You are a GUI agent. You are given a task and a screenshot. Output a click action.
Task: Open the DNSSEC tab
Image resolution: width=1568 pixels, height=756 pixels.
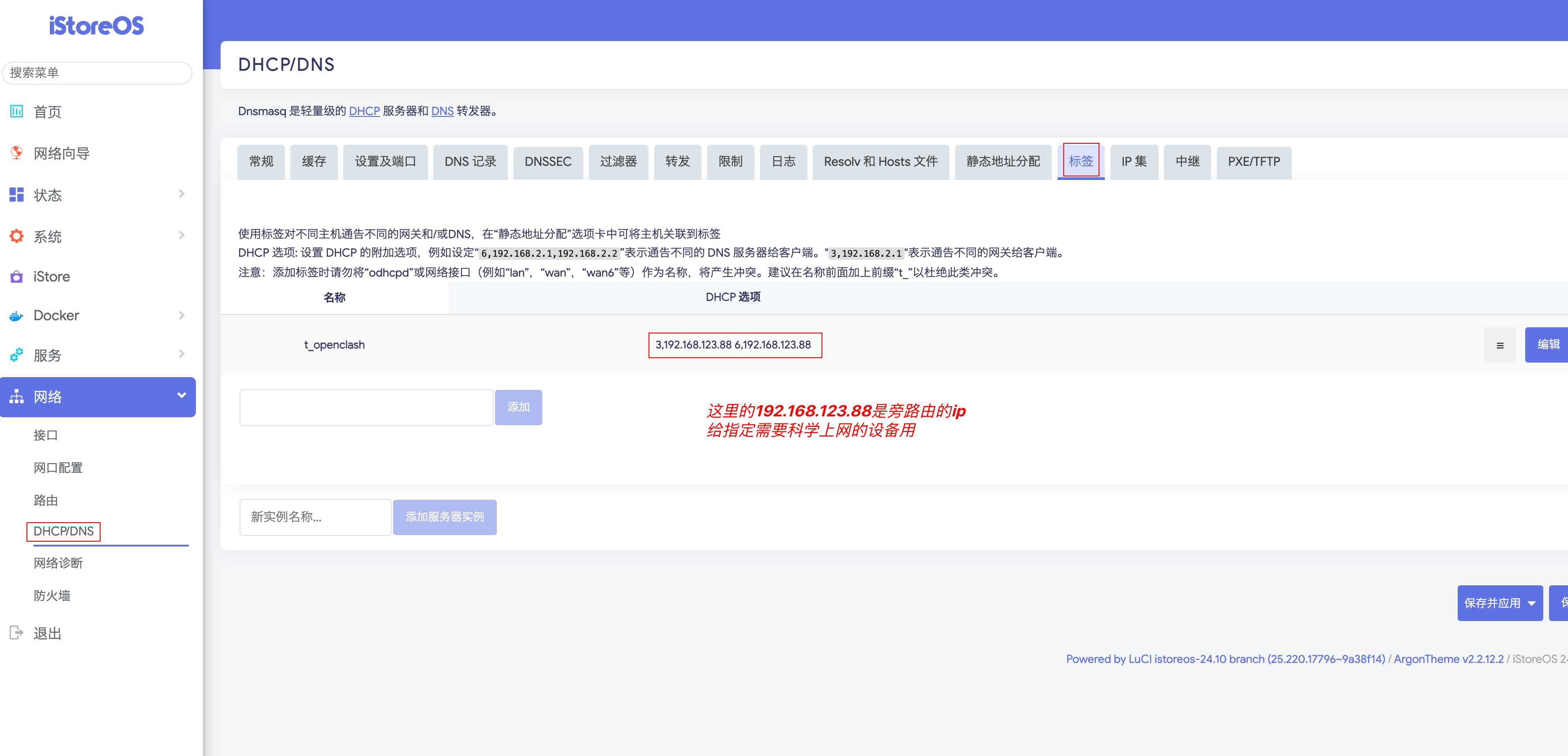pyautogui.click(x=548, y=162)
